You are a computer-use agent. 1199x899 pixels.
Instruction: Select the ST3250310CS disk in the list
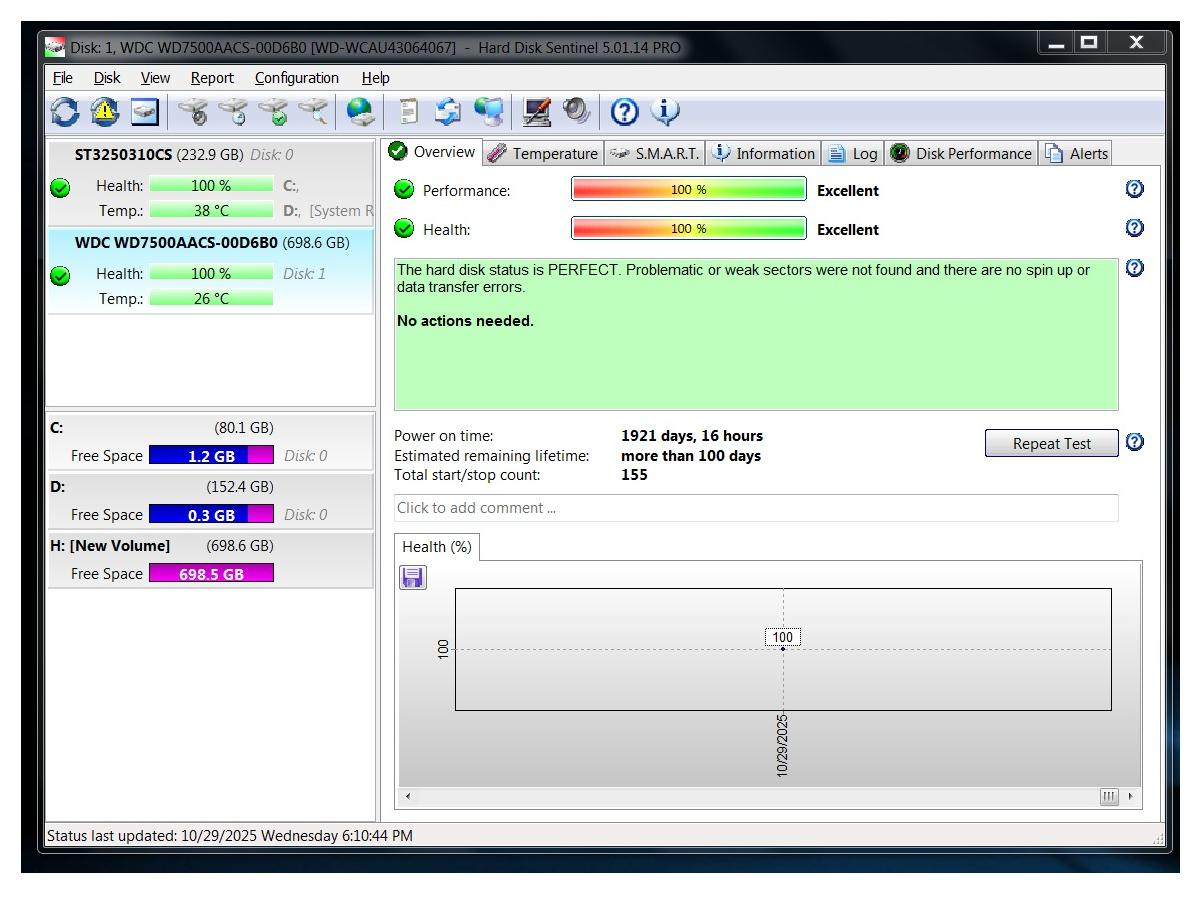(123, 155)
